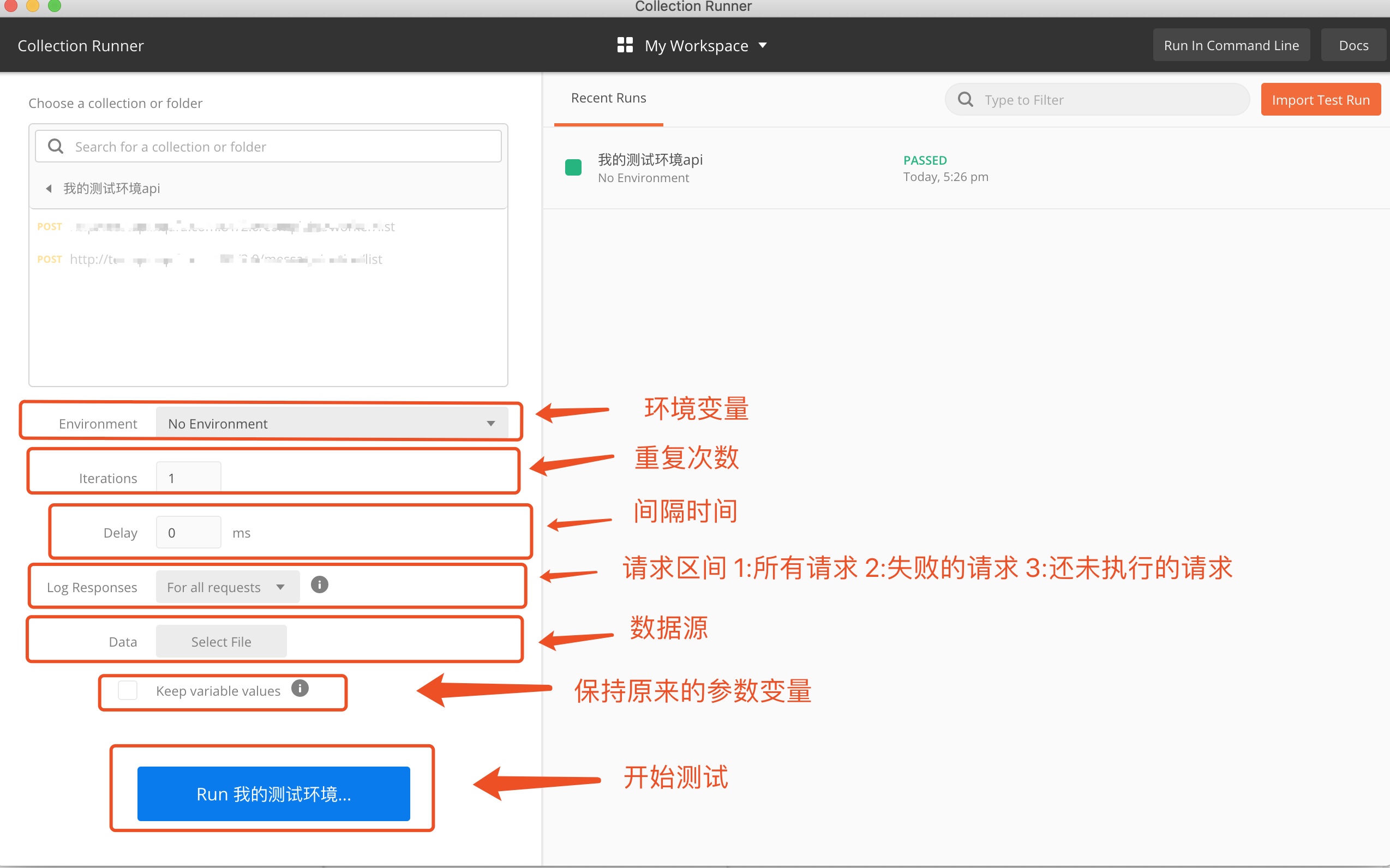The height and width of the screenshot is (868, 1390).
Task: Open the Docs link
Action: pos(1353,45)
